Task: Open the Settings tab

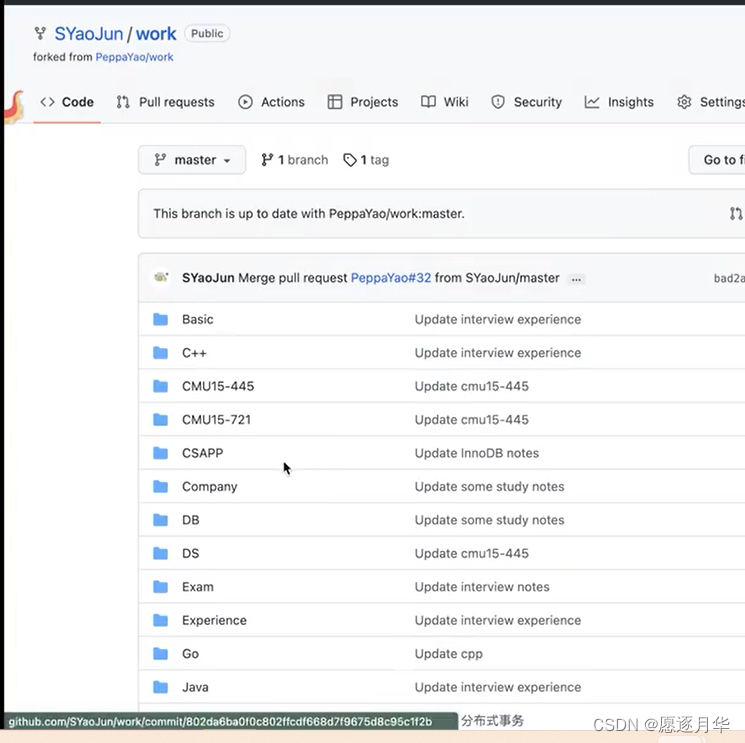Action: (711, 102)
